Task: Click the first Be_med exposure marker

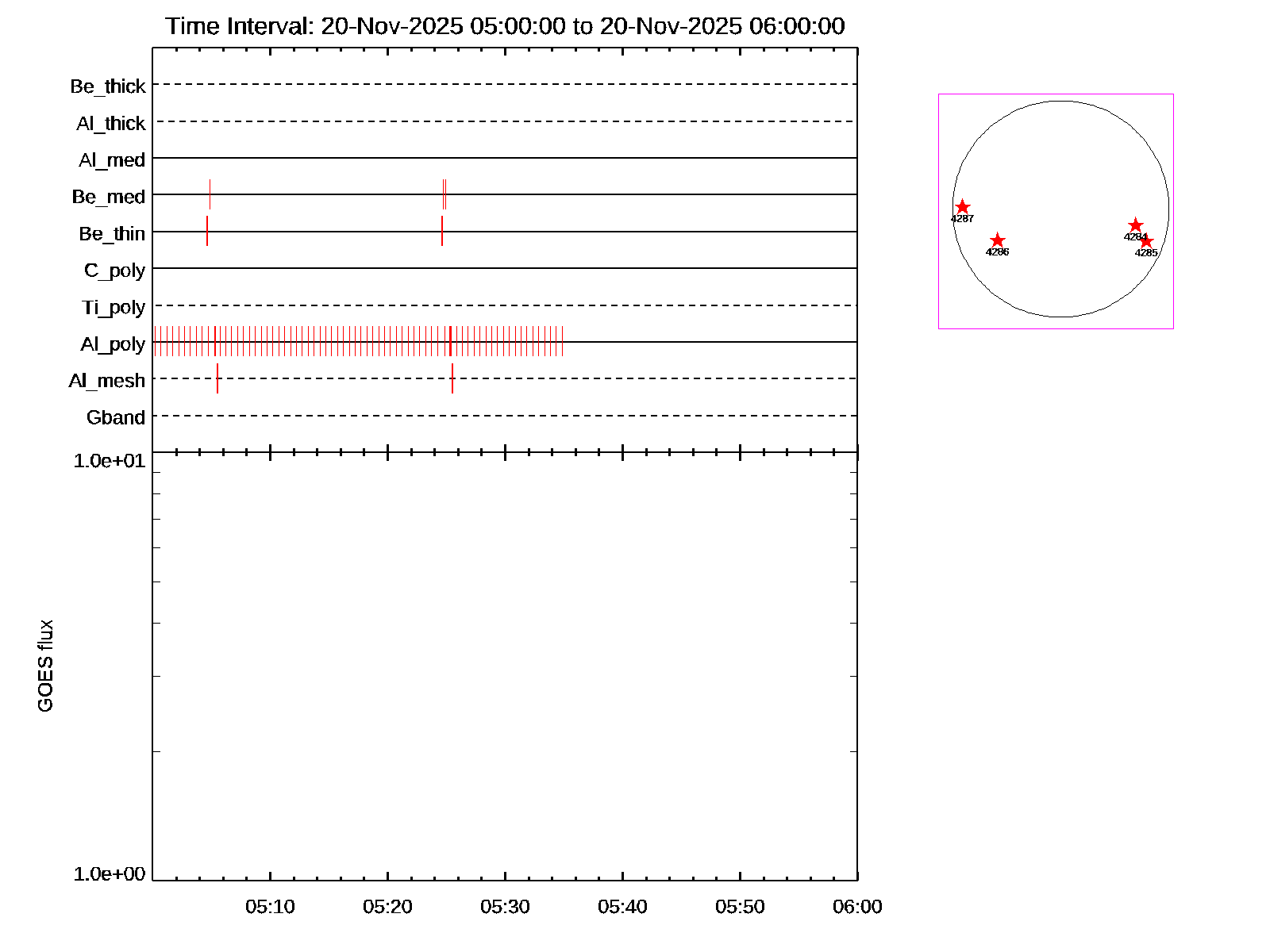Action: 210,194
